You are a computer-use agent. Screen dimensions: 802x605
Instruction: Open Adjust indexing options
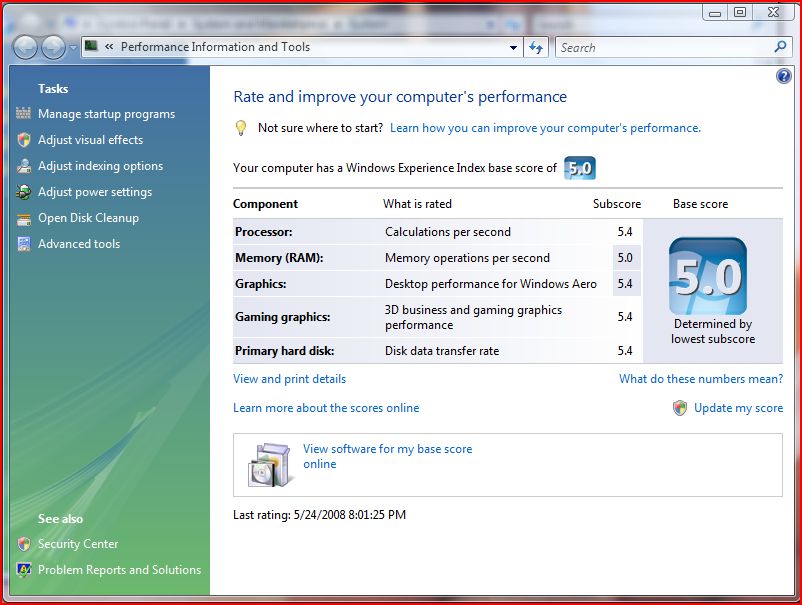(100, 166)
